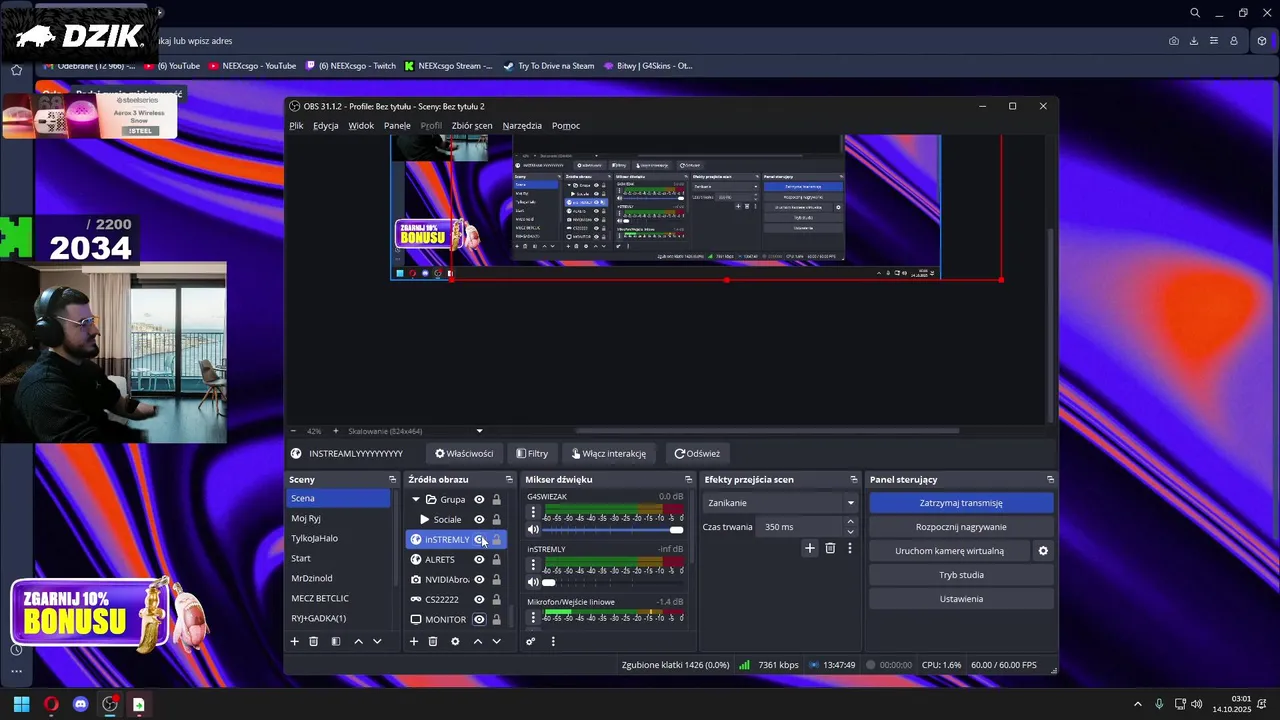Screen dimensions: 1280x720
Task: Mute the inSTREMLY audio source
Action: [533, 582]
